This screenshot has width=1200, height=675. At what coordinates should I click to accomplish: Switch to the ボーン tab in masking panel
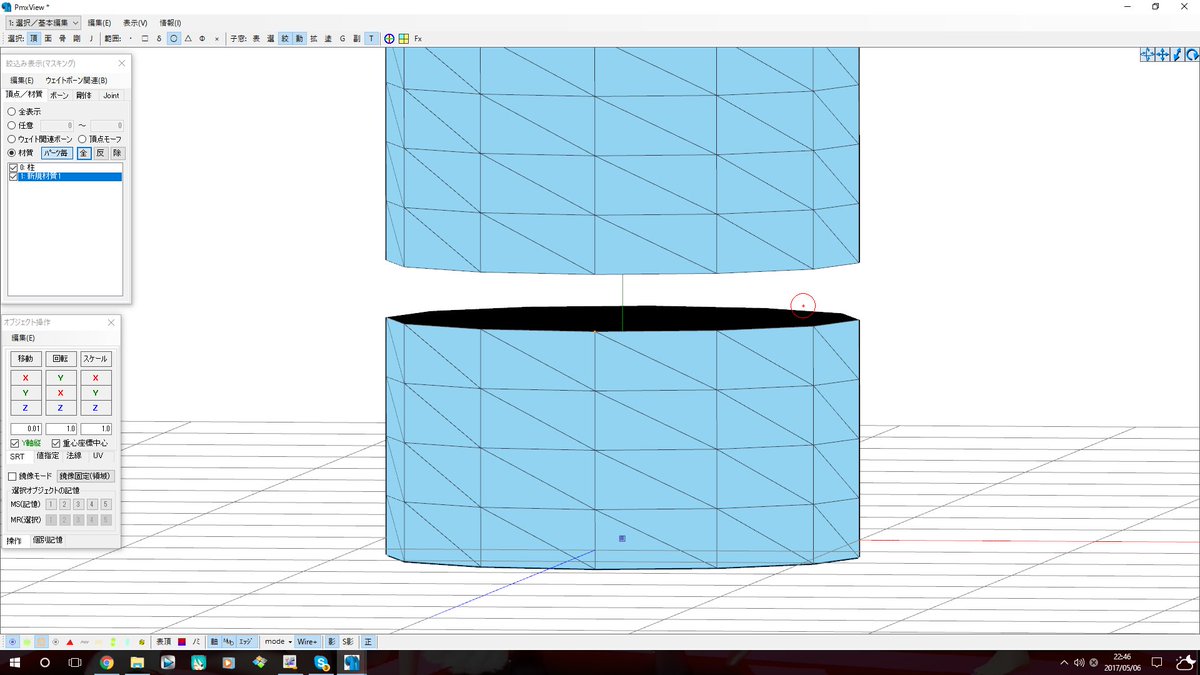coord(59,96)
